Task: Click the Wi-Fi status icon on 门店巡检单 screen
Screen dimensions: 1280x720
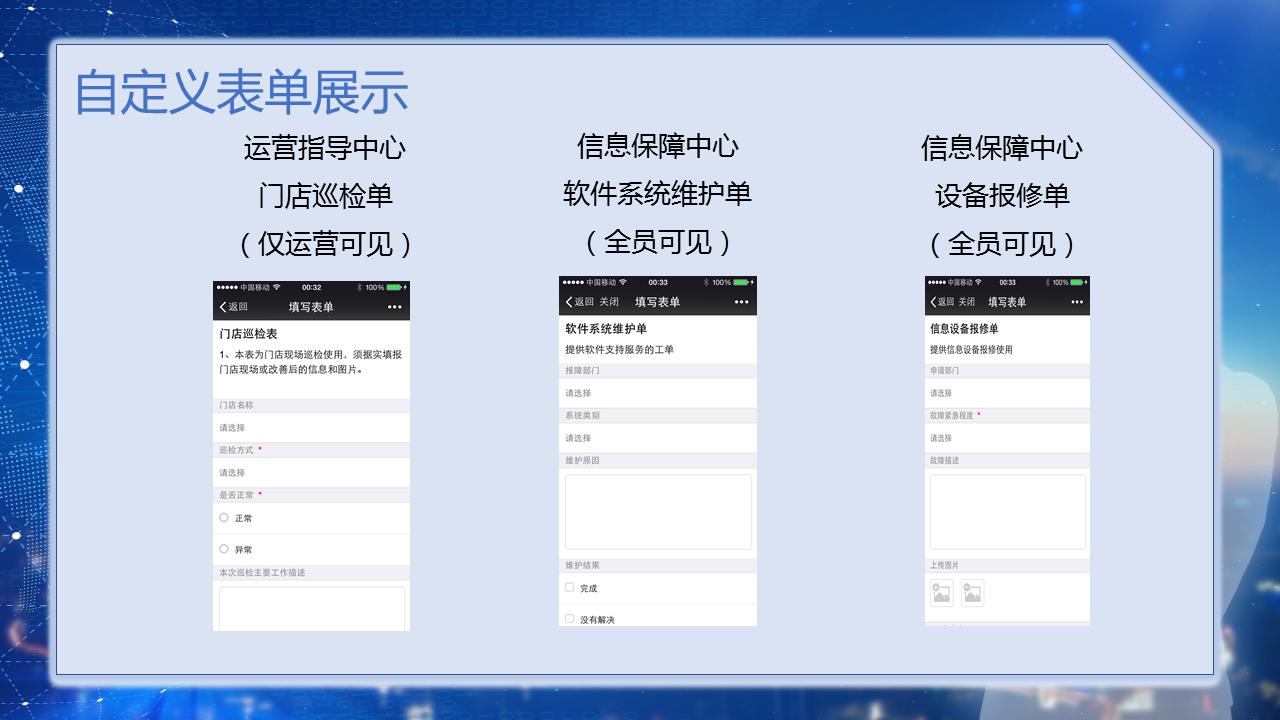Action: [x=277, y=287]
